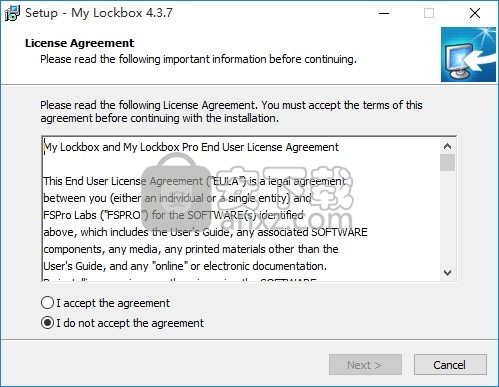The height and width of the screenshot is (387, 499).
Task: Click the Next > button
Action: click(365, 365)
